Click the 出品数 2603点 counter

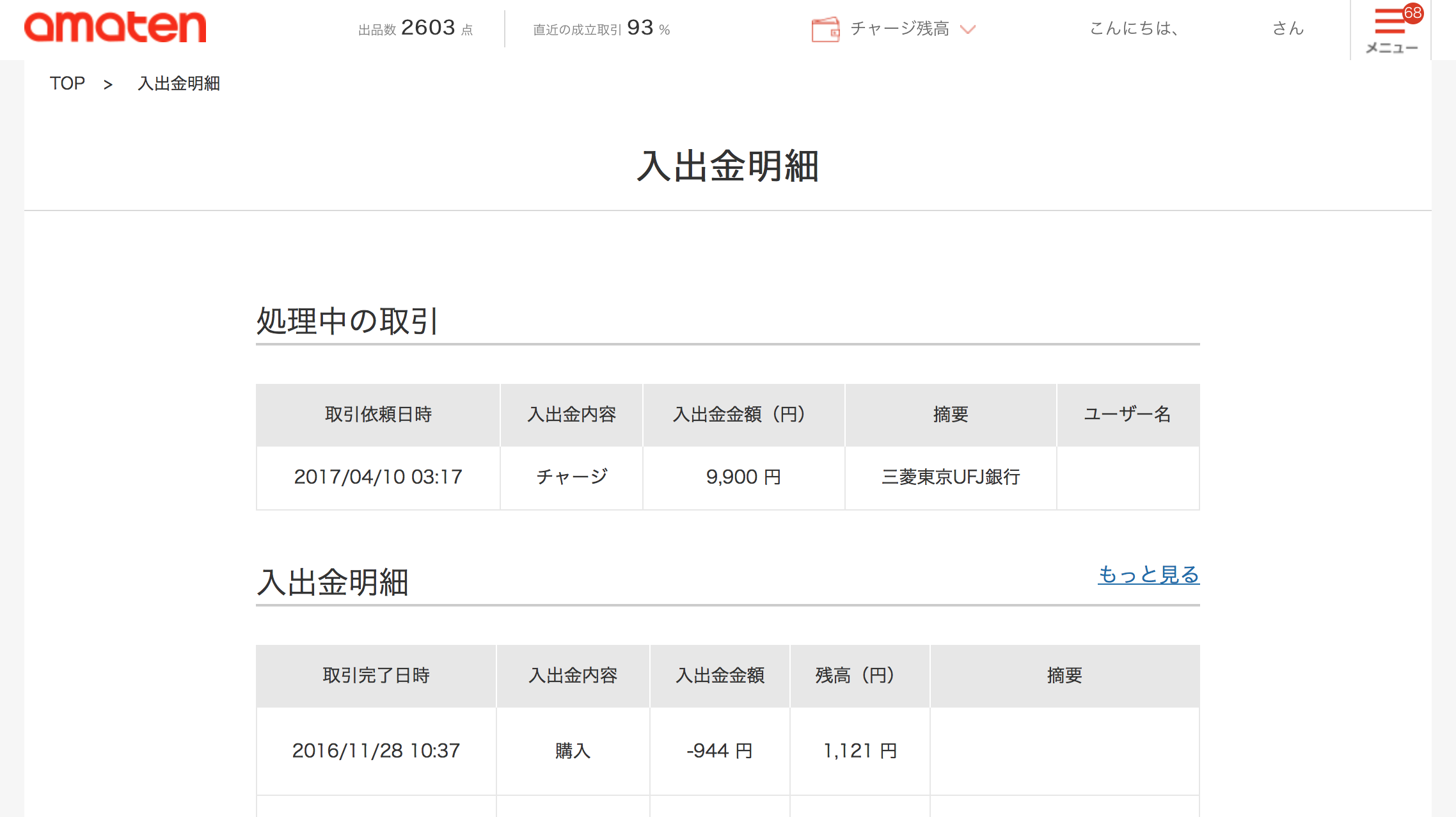click(x=415, y=28)
